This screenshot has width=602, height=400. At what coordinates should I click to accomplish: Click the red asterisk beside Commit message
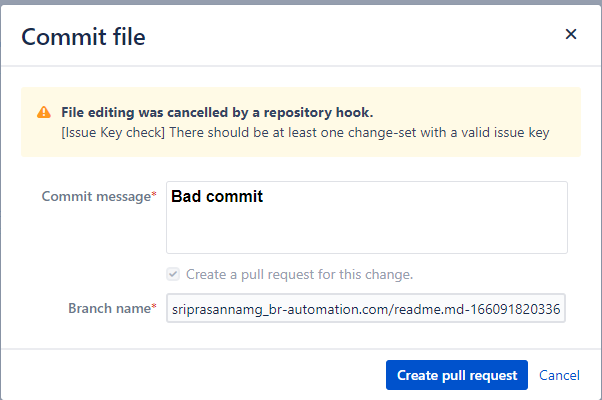click(153, 196)
